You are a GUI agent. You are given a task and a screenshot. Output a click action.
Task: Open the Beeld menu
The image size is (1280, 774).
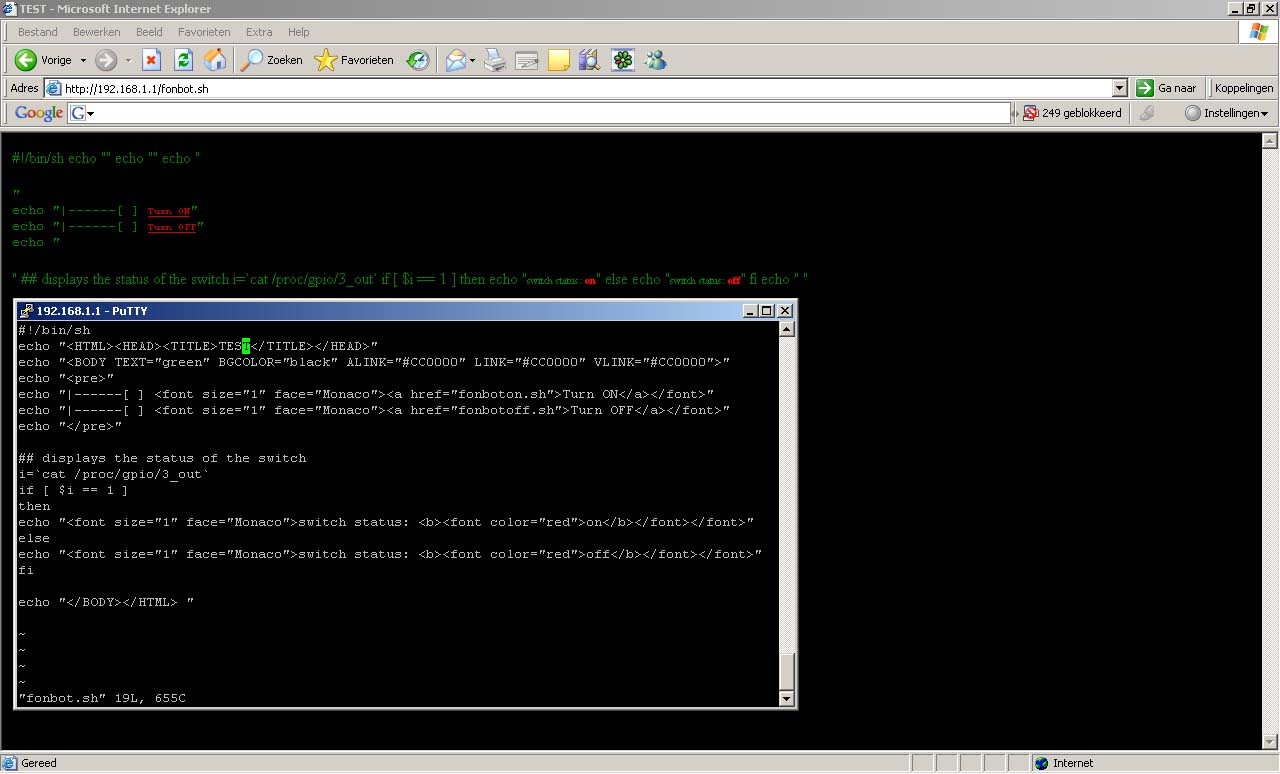tap(149, 32)
